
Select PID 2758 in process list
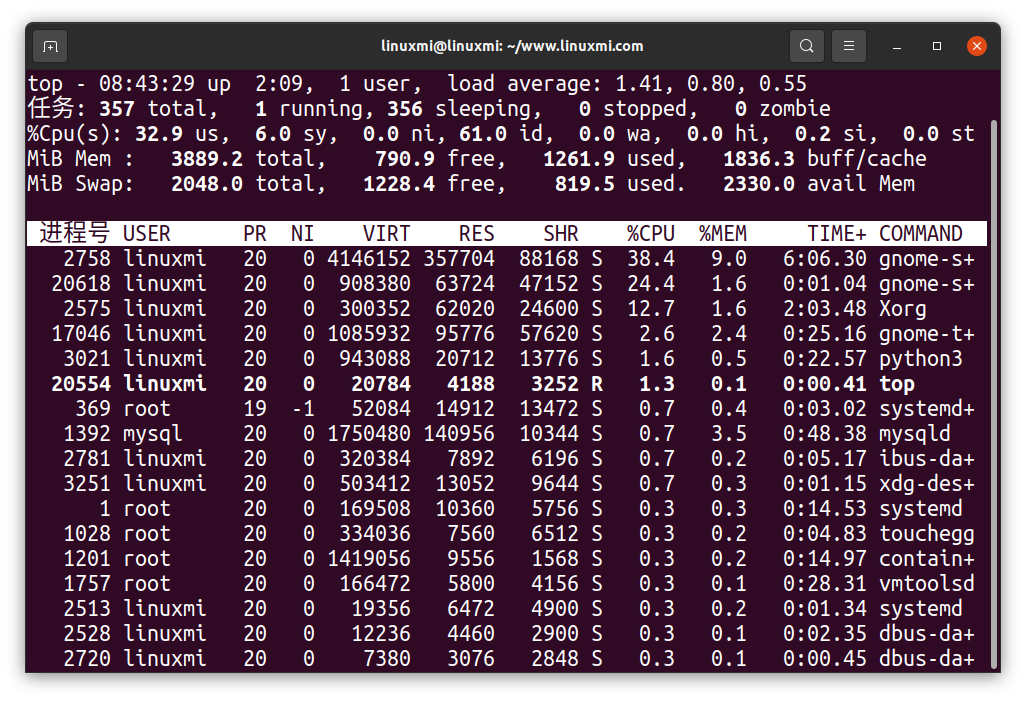(87, 259)
